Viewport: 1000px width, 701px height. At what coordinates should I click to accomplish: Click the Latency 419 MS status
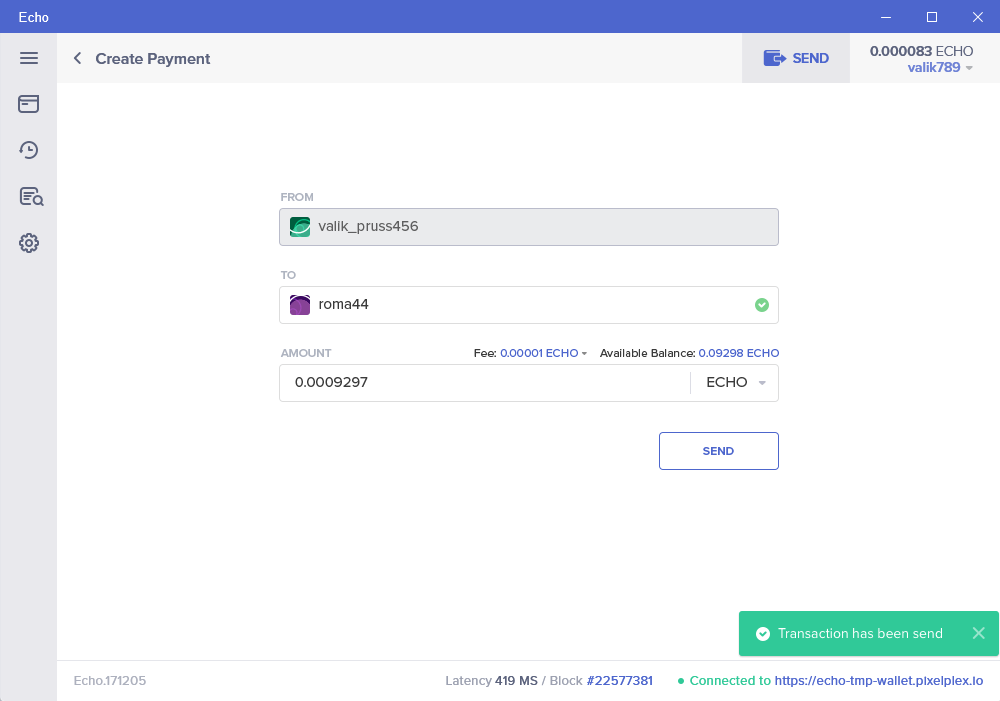tap(491, 681)
